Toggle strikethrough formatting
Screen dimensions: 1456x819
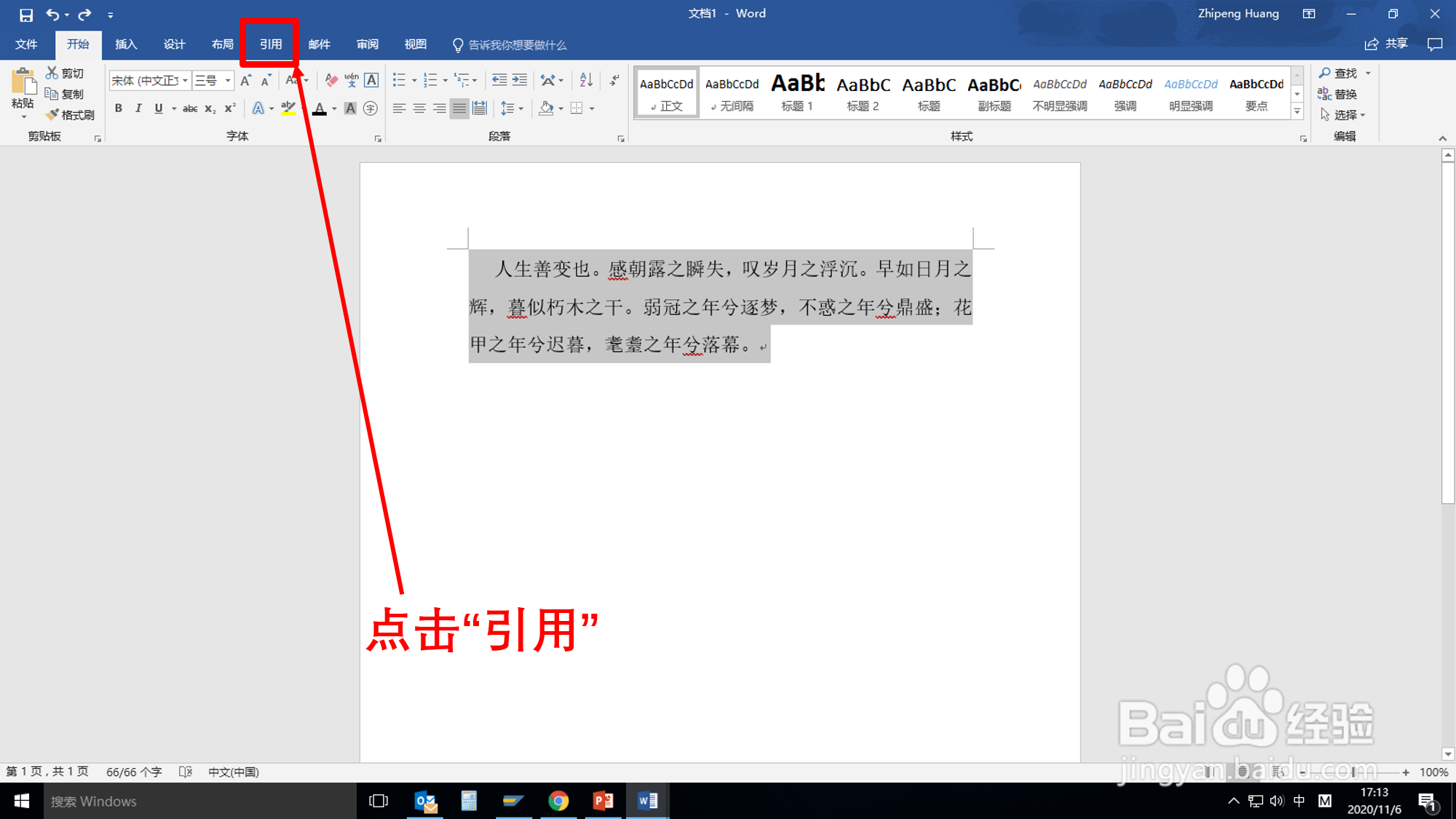[x=190, y=108]
